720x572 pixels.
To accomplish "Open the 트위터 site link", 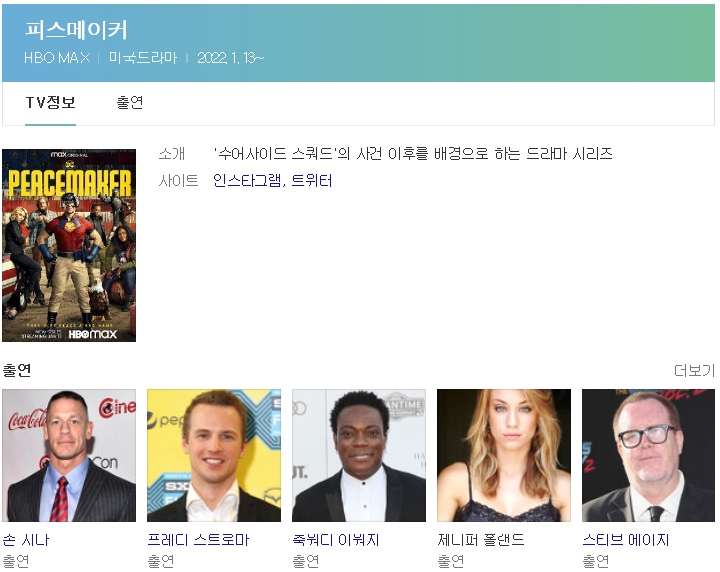I will (x=312, y=181).
